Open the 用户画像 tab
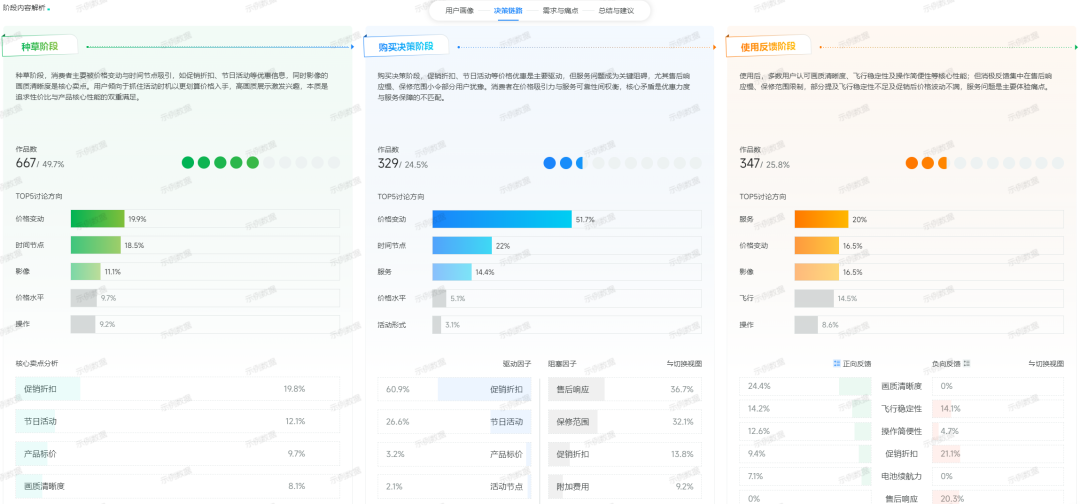Screen dimensions: 1080x504 pos(459,11)
